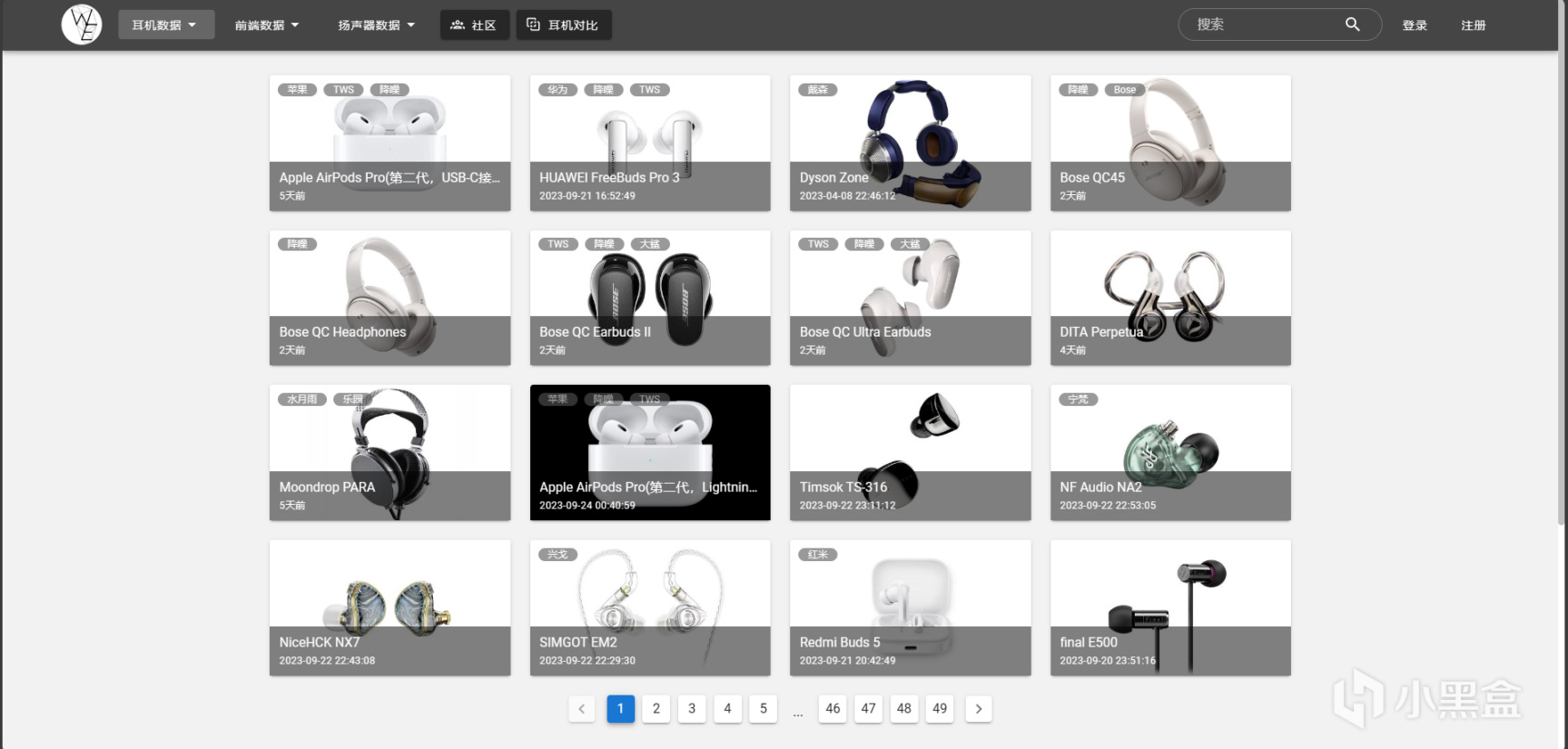
Task: Click the 大鲨 tag on Bose QC Earbuds II
Action: click(x=650, y=244)
